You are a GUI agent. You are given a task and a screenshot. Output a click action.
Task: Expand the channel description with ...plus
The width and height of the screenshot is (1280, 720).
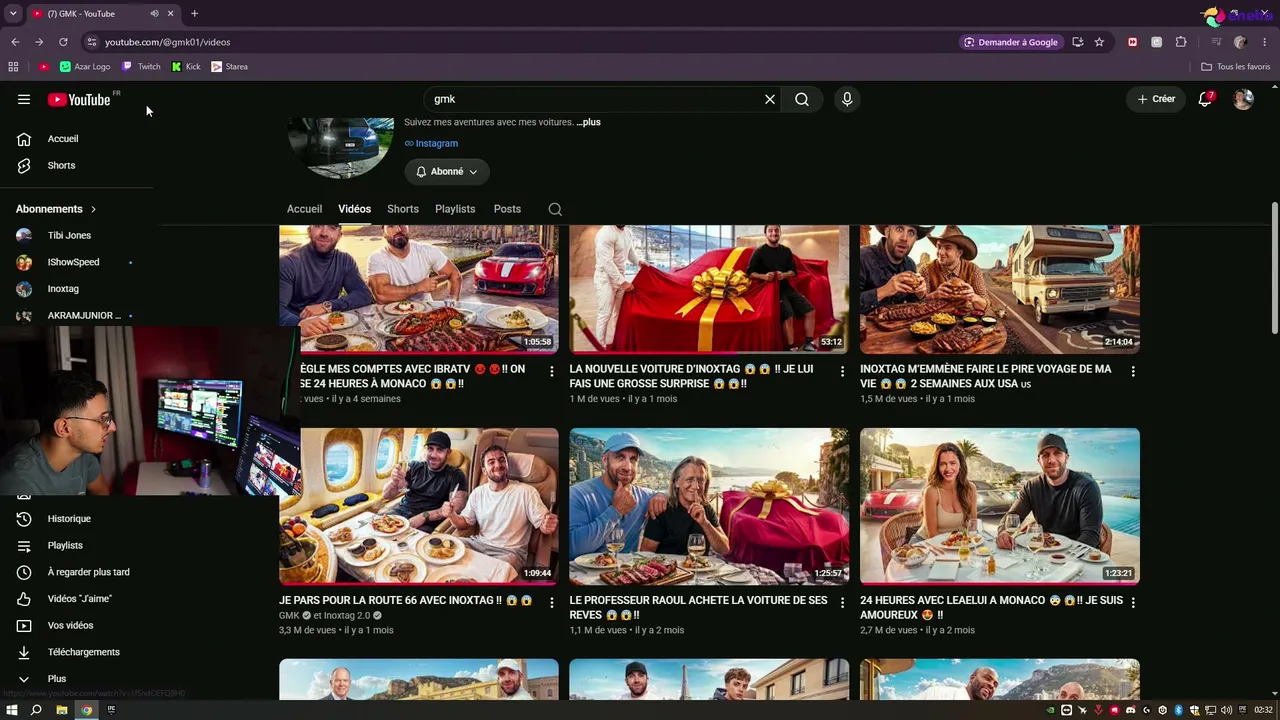(588, 122)
